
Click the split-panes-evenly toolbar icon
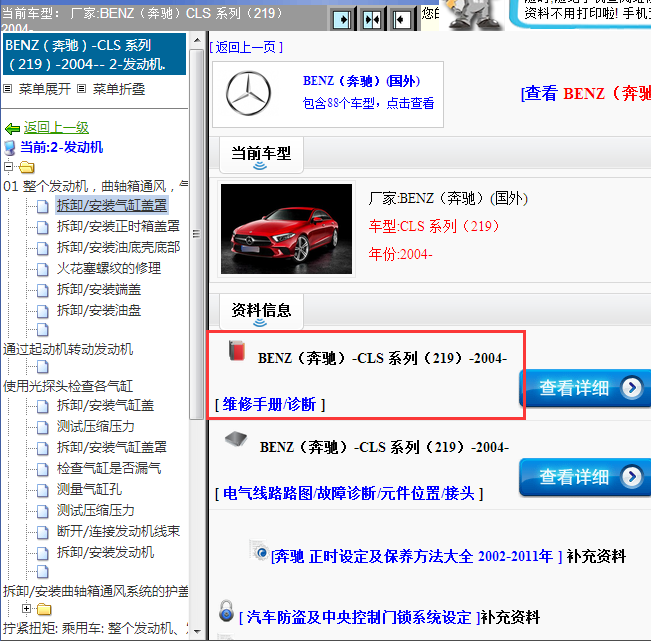tap(372, 19)
